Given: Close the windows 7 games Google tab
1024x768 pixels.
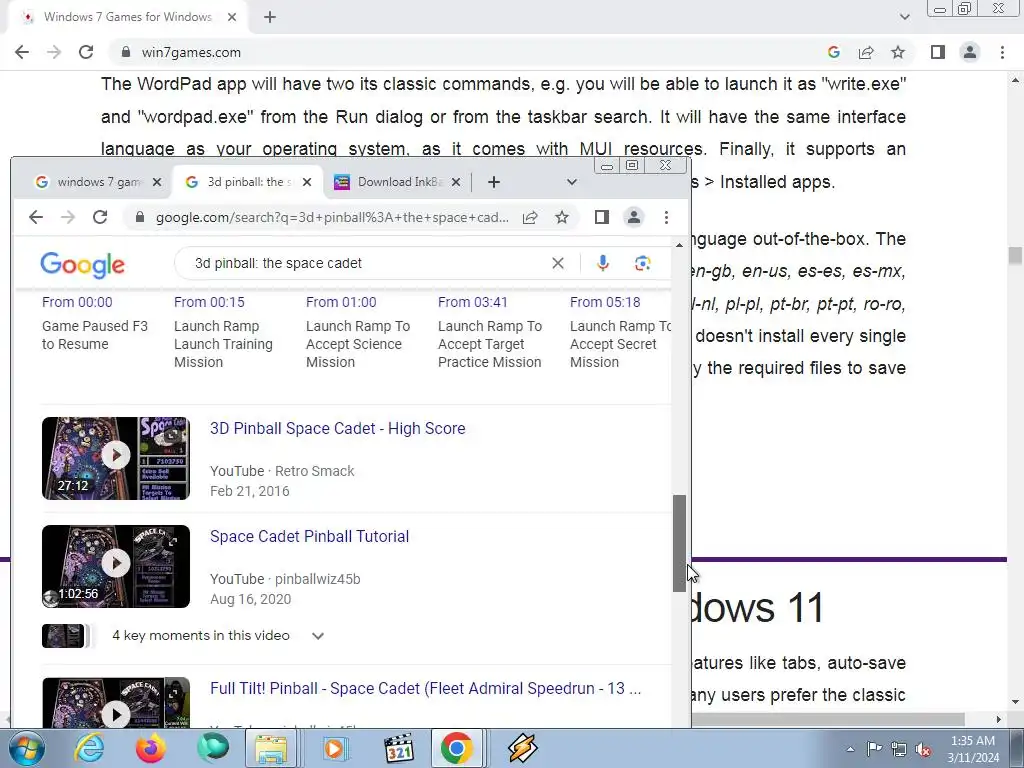Looking at the screenshot, I should 157,182.
